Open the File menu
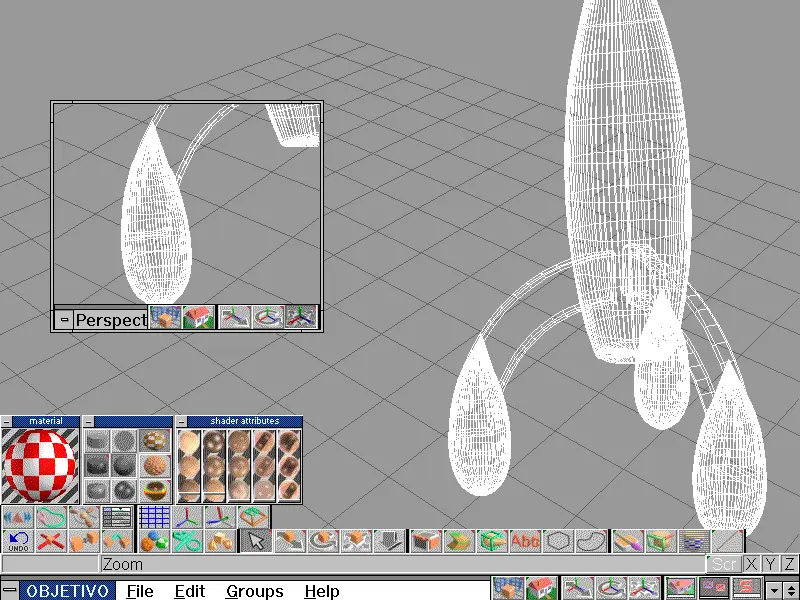 (140, 591)
